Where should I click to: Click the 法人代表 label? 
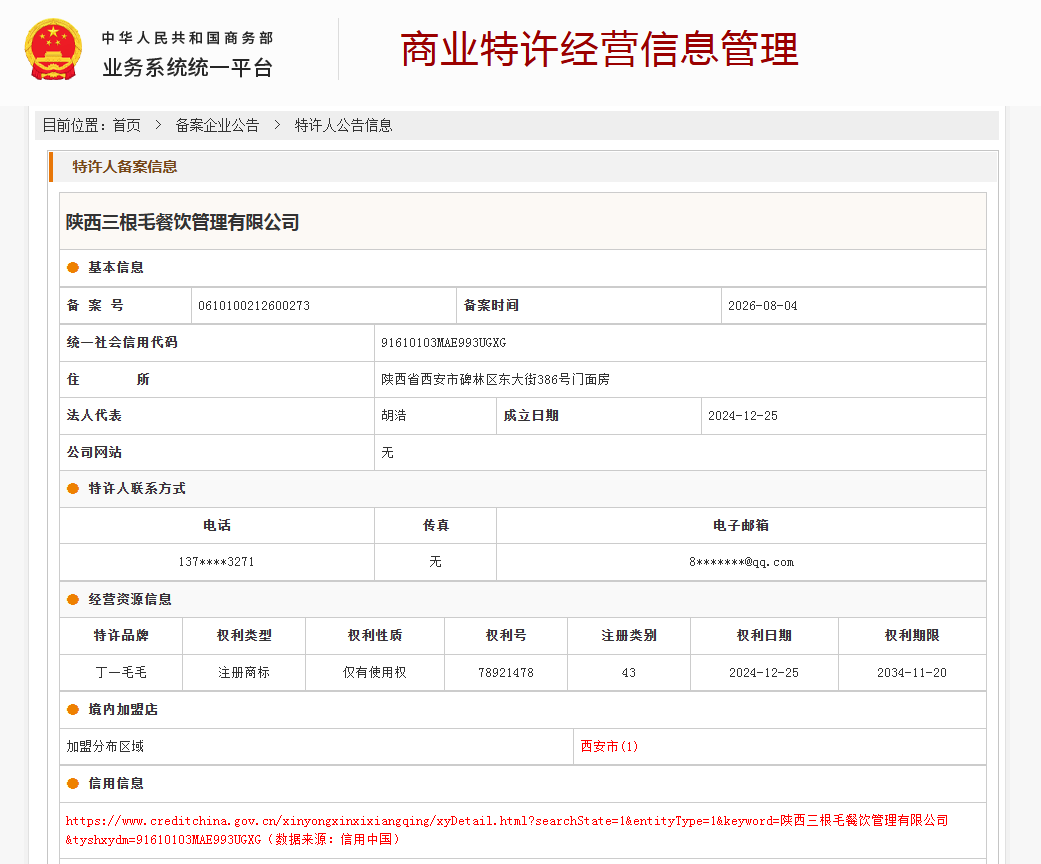coord(94,416)
